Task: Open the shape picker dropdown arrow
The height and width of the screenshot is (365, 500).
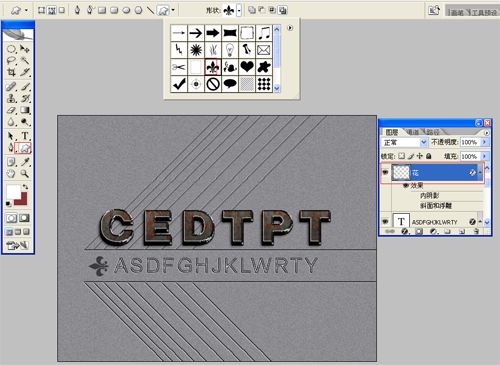Action: [239, 11]
